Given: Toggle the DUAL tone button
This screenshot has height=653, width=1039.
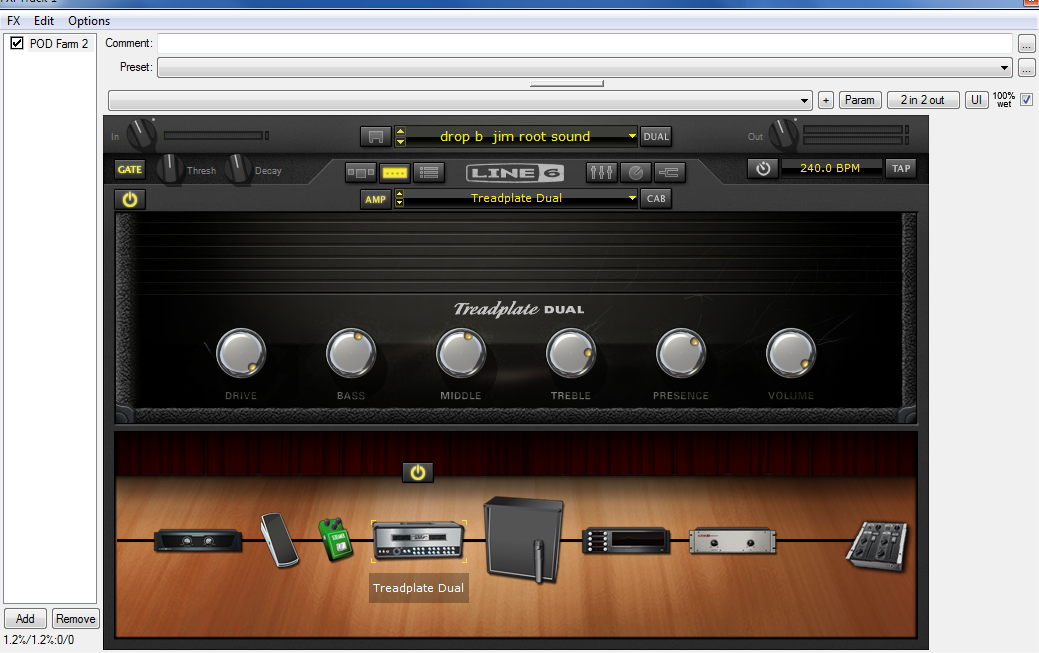Looking at the screenshot, I should (656, 137).
